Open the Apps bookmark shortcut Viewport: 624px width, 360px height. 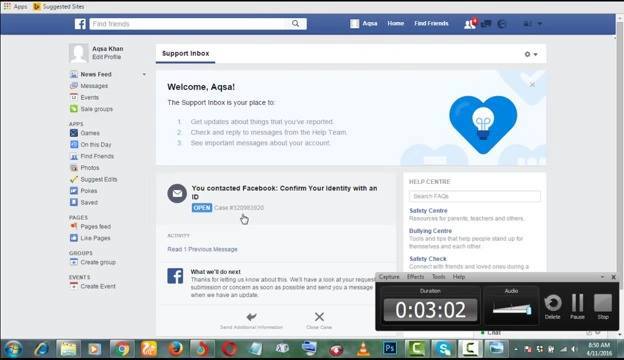pos(16,6)
